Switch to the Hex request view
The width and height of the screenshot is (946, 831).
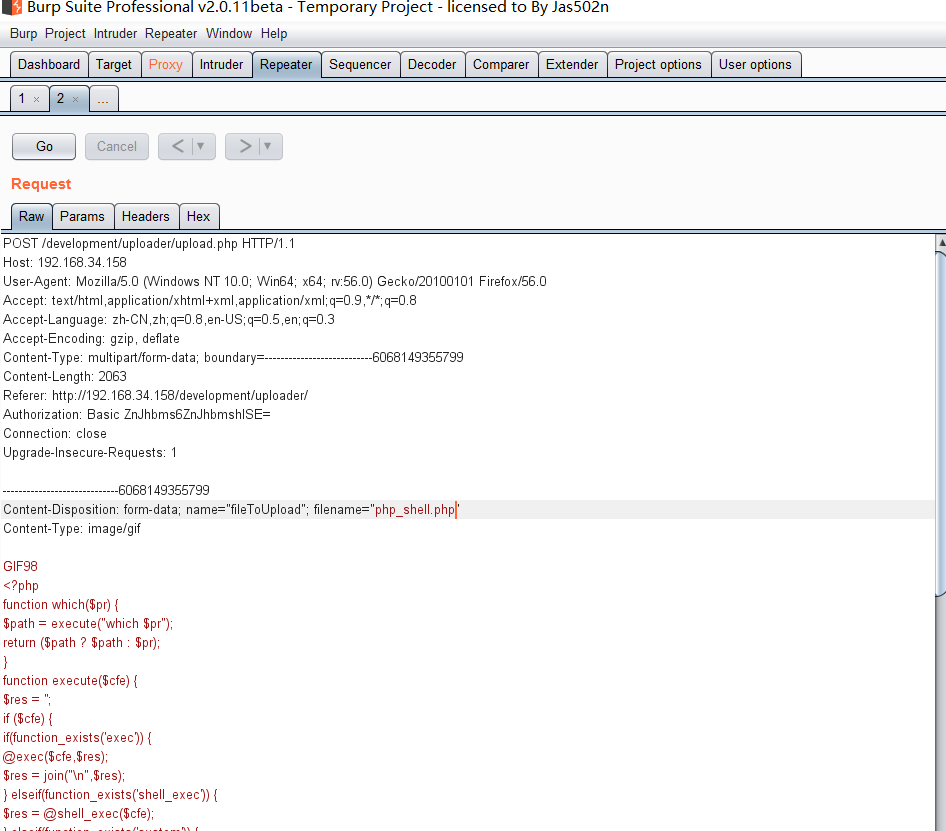(198, 217)
